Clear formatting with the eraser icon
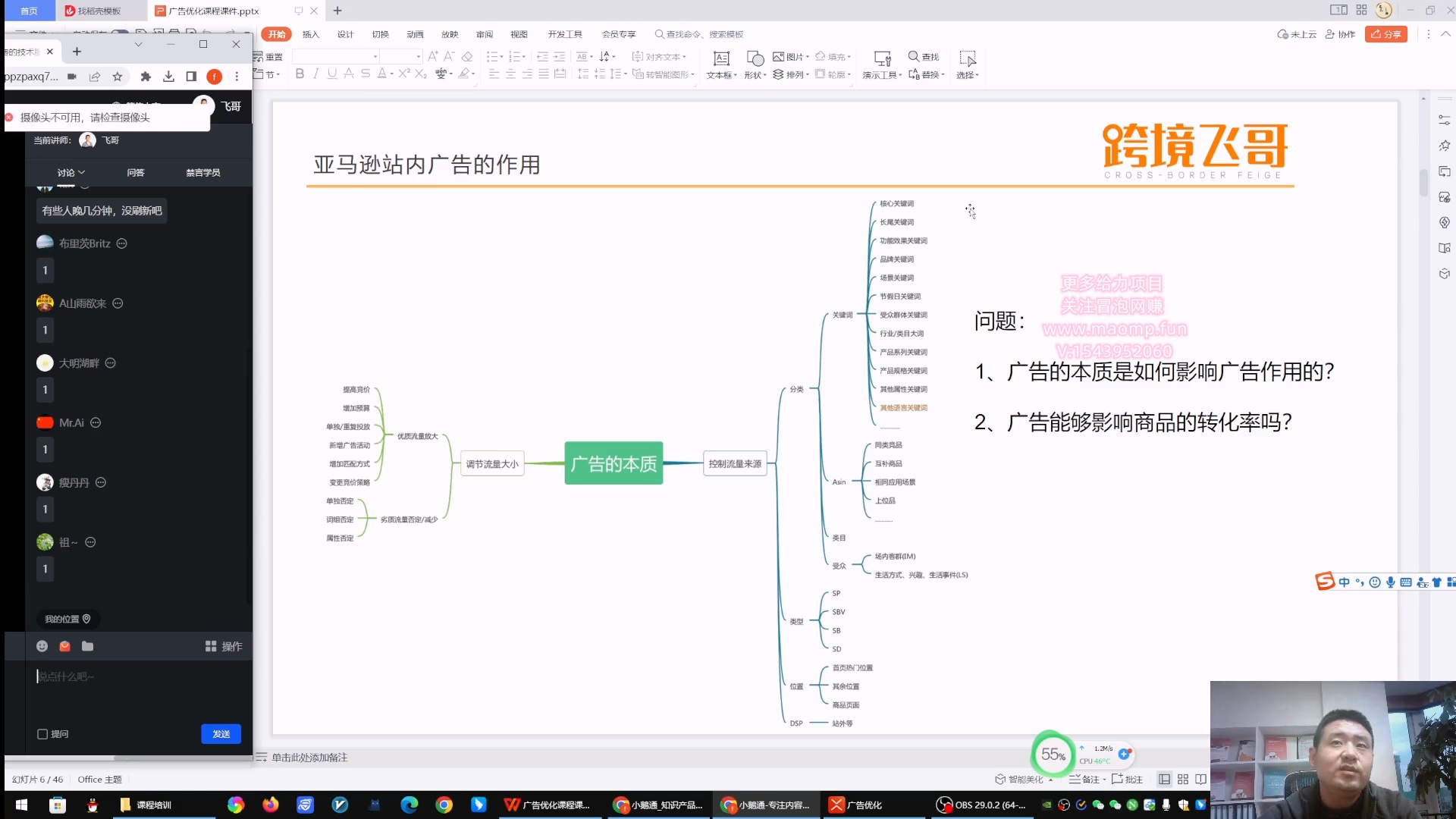Viewport: 1456px width, 819px height. tap(467, 57)
